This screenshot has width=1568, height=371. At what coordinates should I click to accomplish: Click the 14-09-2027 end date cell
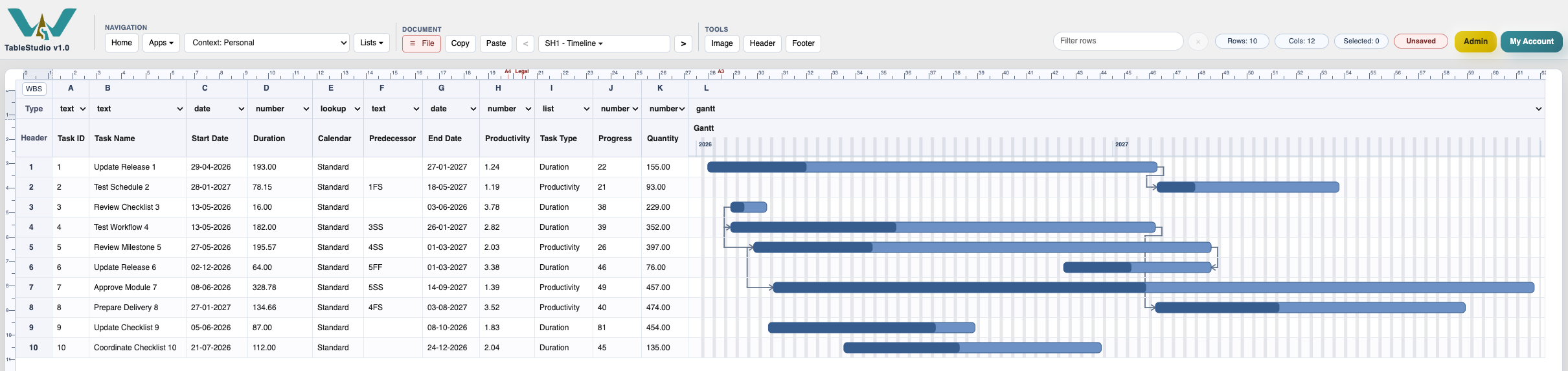click(x=451, y=287)
